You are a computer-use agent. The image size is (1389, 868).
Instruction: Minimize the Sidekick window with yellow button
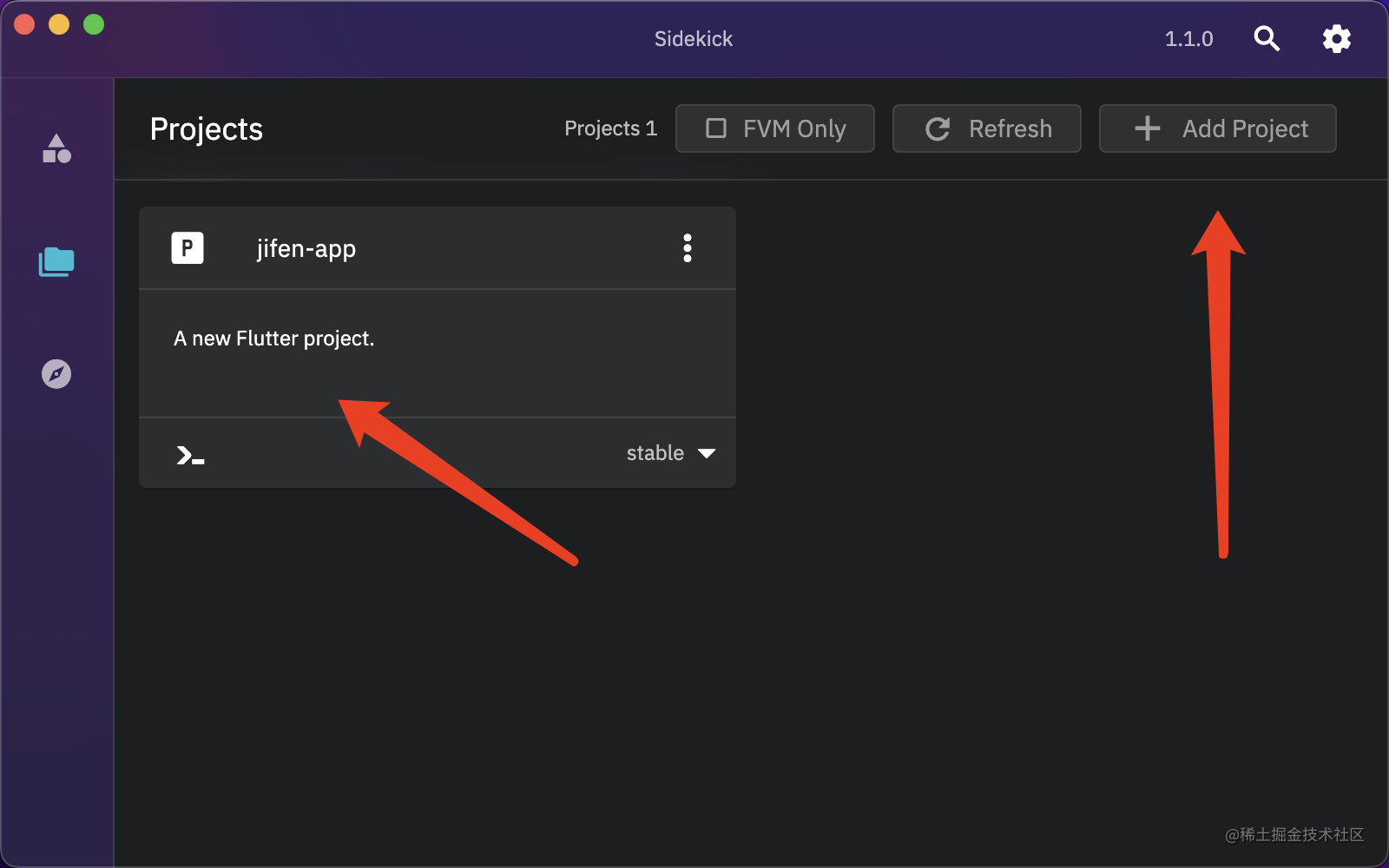(59, 24)
